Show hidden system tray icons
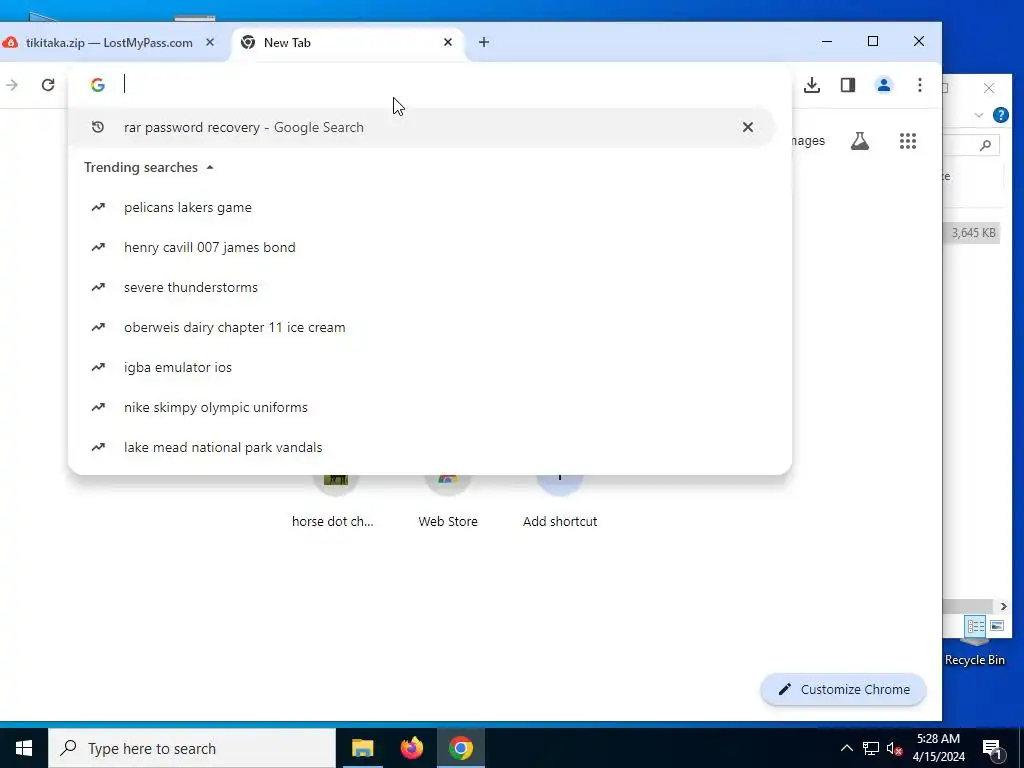 pos(846,748)
